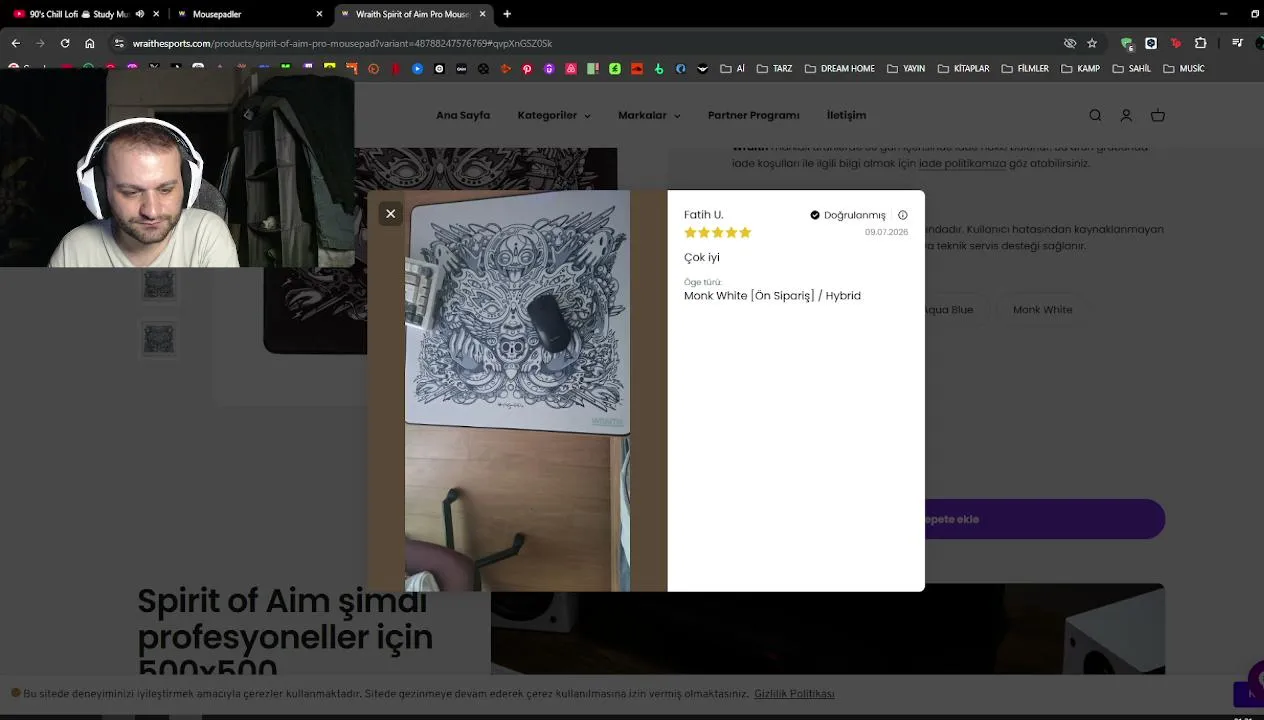Viewport: 1264px width, 720px height.
Task: Go to browser home page
Action: (90, 43)
